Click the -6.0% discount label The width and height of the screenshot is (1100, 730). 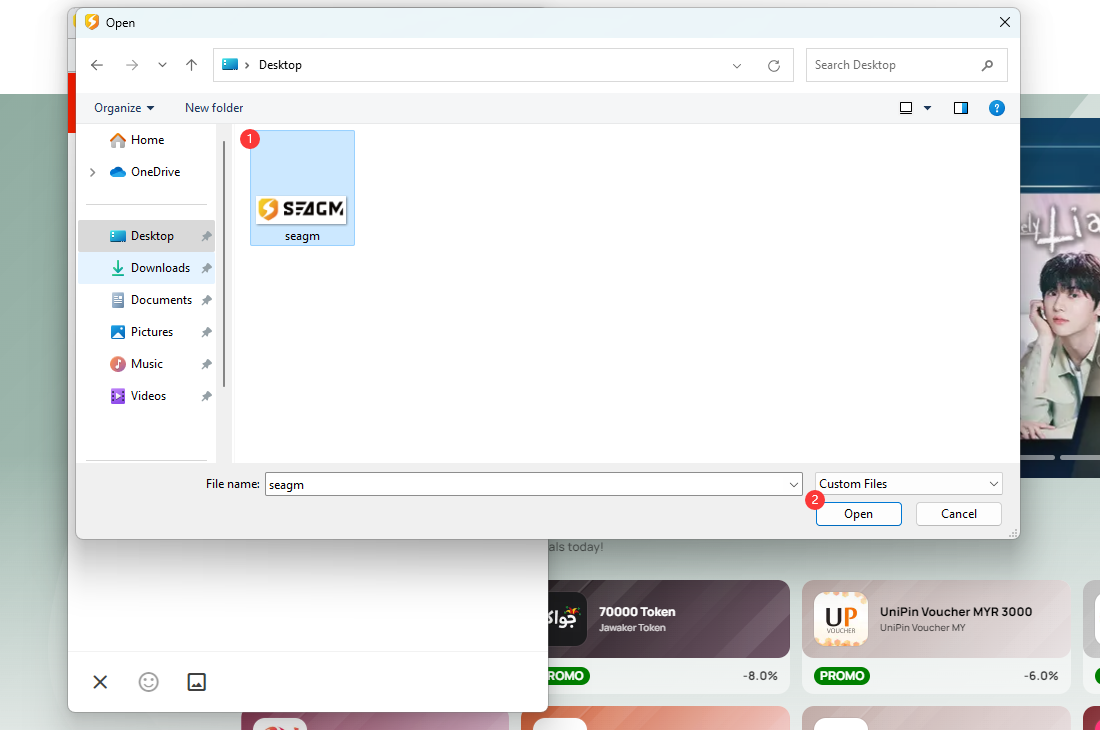click(1040, 676)
